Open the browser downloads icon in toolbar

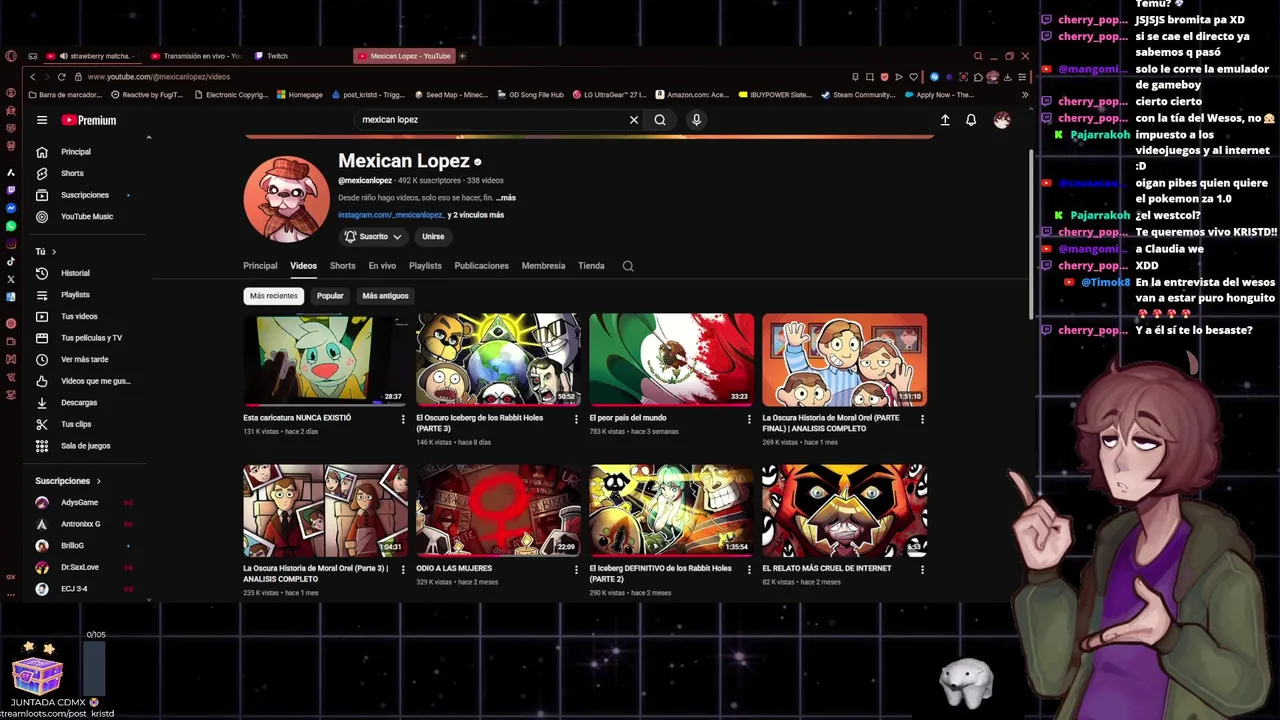pos(1007,77)
